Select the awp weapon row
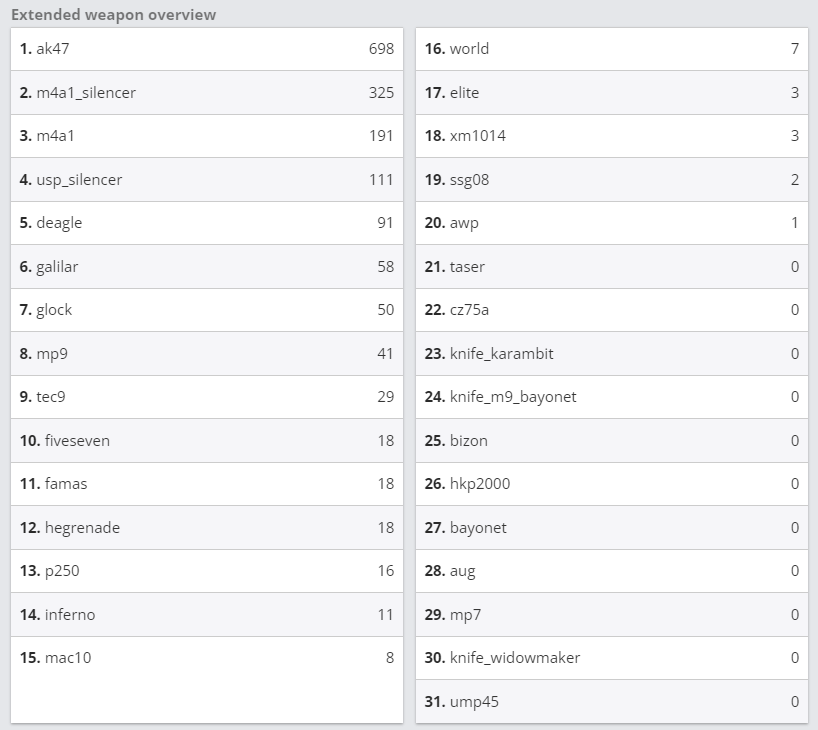The height and width of the screenshot is (730, 818). (611, 223)
